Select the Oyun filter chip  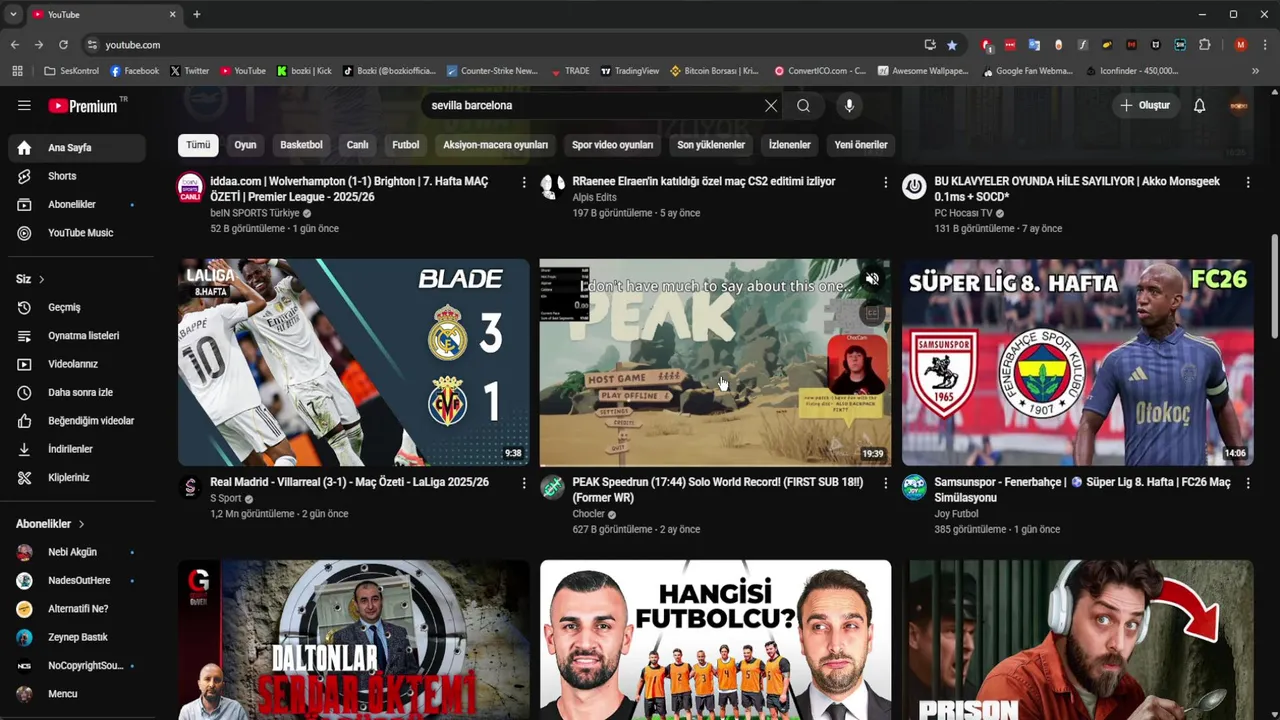coord(245,145)
